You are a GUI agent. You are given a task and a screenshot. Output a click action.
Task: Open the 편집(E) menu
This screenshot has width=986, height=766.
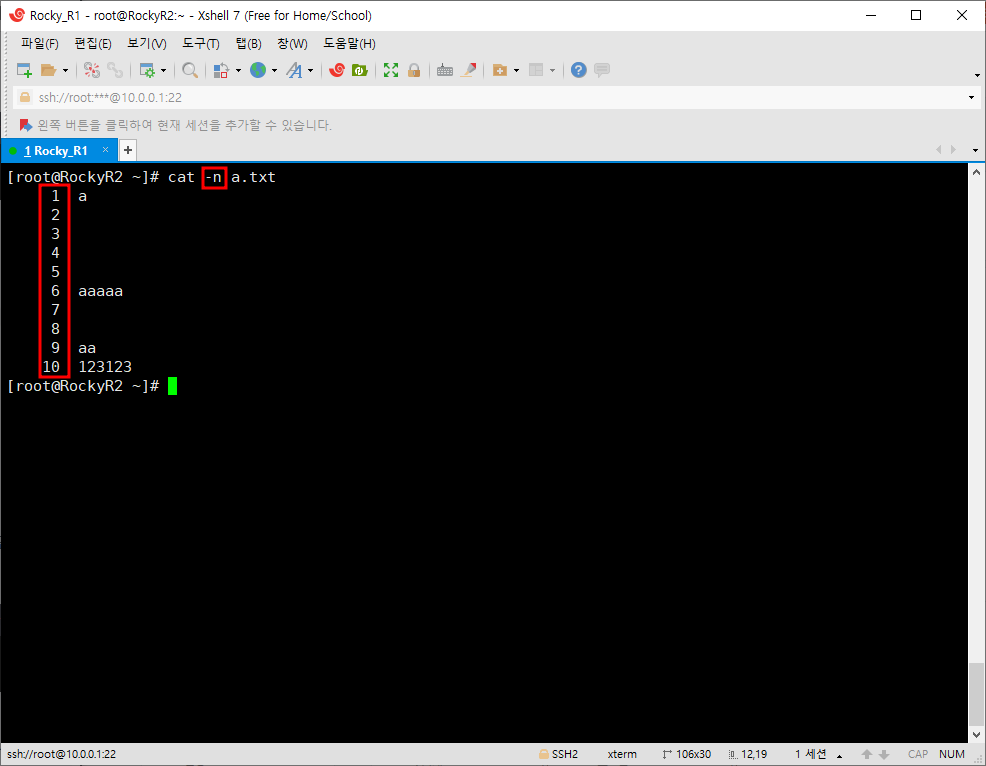tap(93, 44)
